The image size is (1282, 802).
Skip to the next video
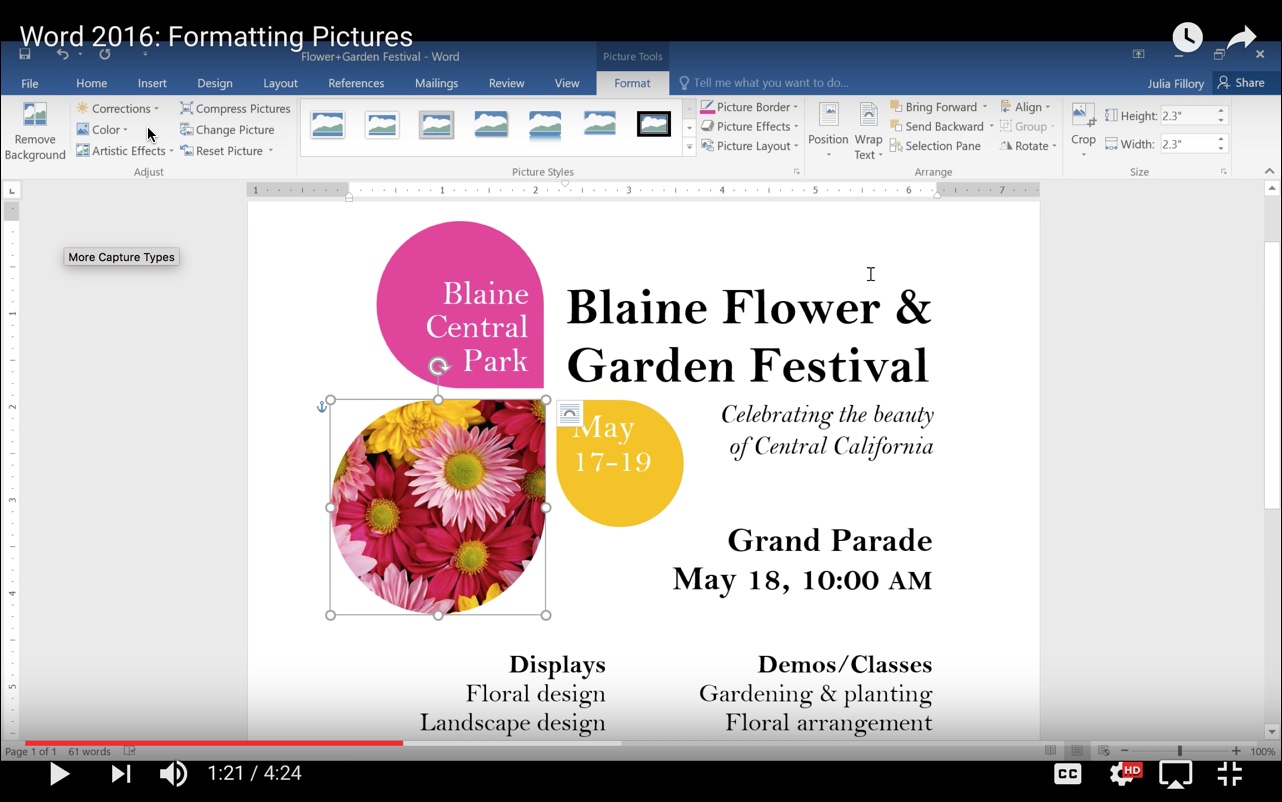[x=120, y=774]
